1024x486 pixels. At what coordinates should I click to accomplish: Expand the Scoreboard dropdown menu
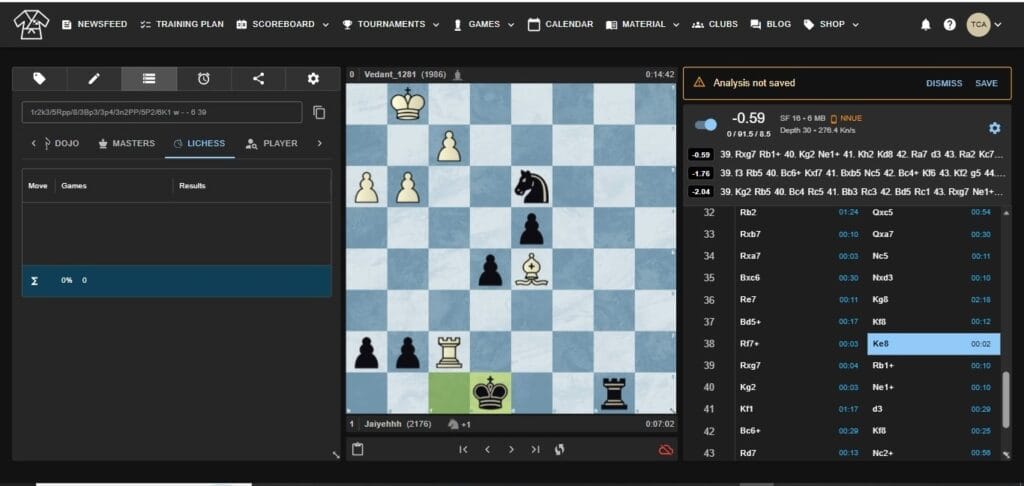[x=282, y=24]
